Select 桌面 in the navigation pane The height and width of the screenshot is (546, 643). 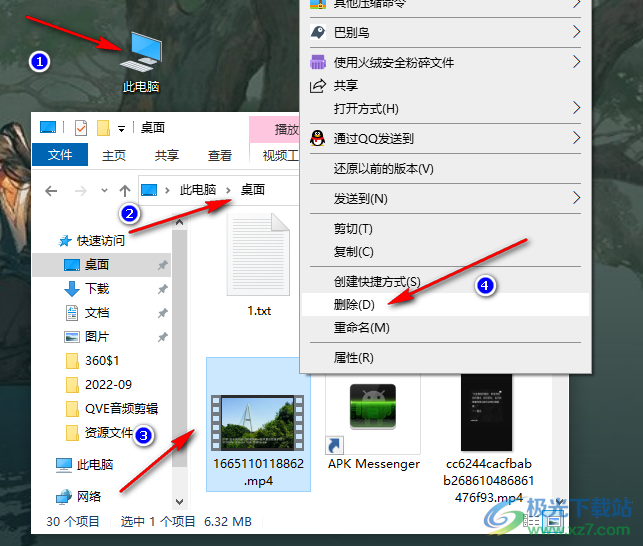[x=101, y=265]
